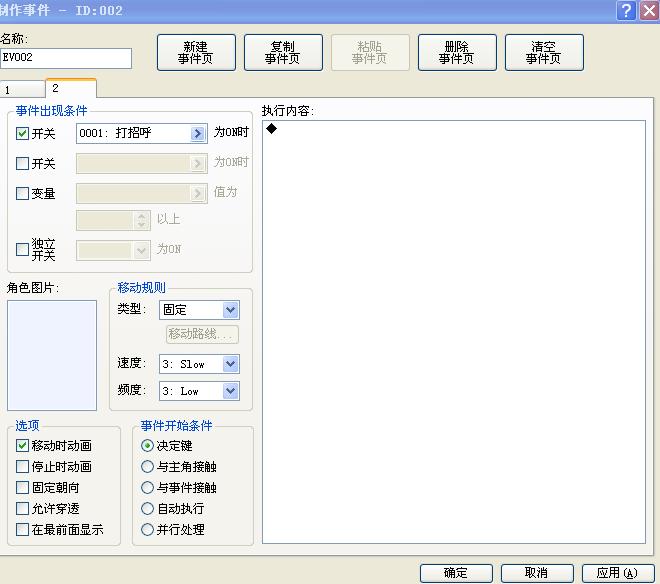Click the 应用(A) button
The width and height of the screenshot is (660, 584).
tap(618, 573)
